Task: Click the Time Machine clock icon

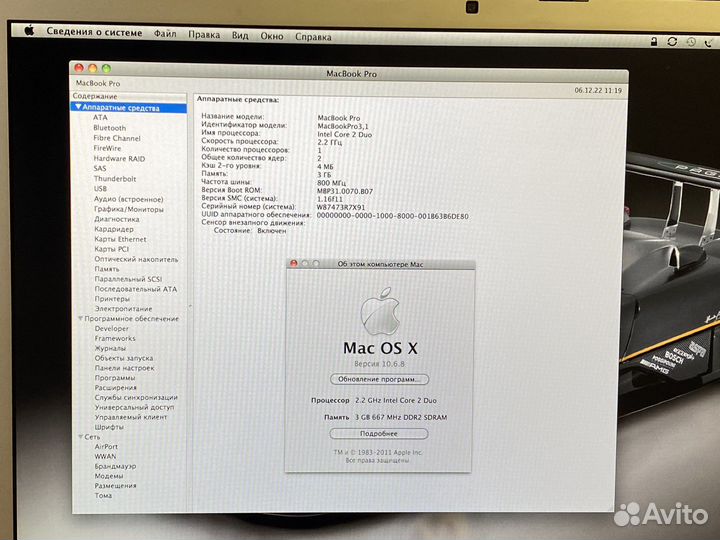Action: 691,42
